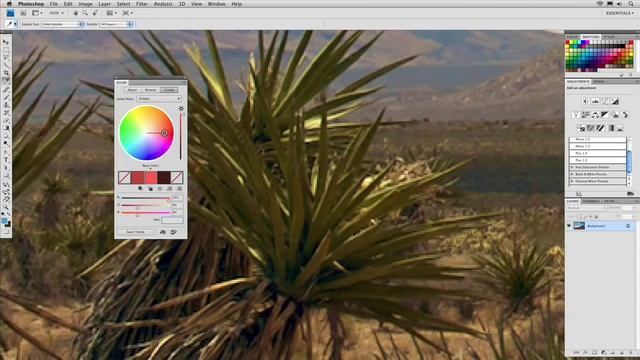Screen dimensions: 640x360
Task: Select the Zoom tool in the left toolbox
Action: 6,207
